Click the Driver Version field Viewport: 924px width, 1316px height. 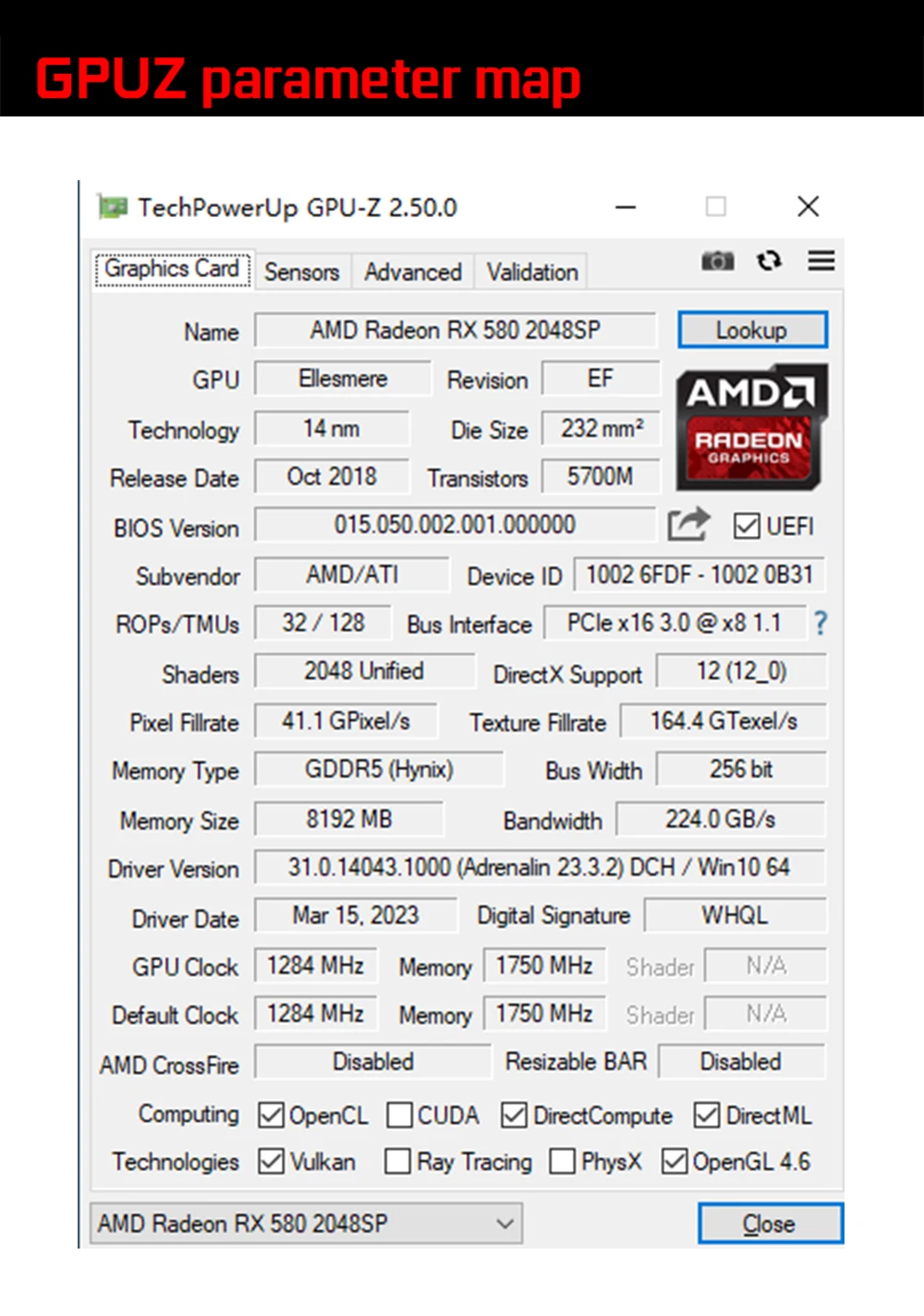540,867
